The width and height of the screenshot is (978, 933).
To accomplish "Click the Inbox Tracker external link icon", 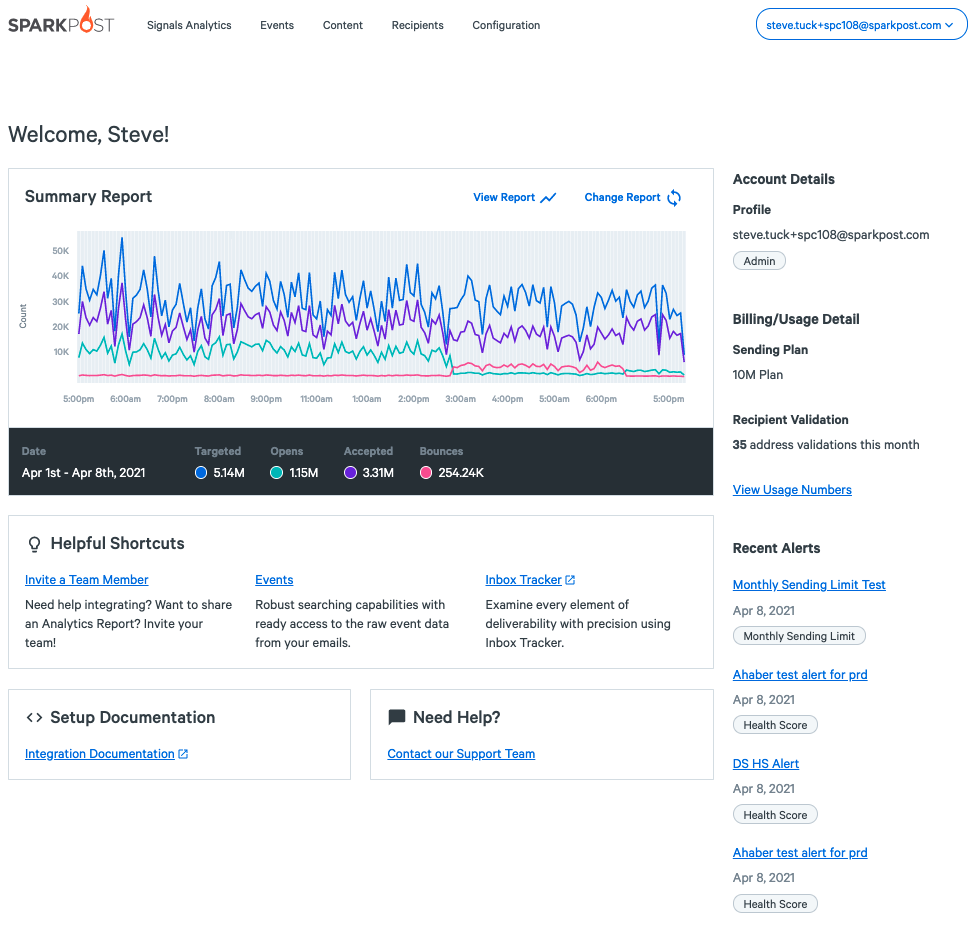I will (x=570, y=580).
